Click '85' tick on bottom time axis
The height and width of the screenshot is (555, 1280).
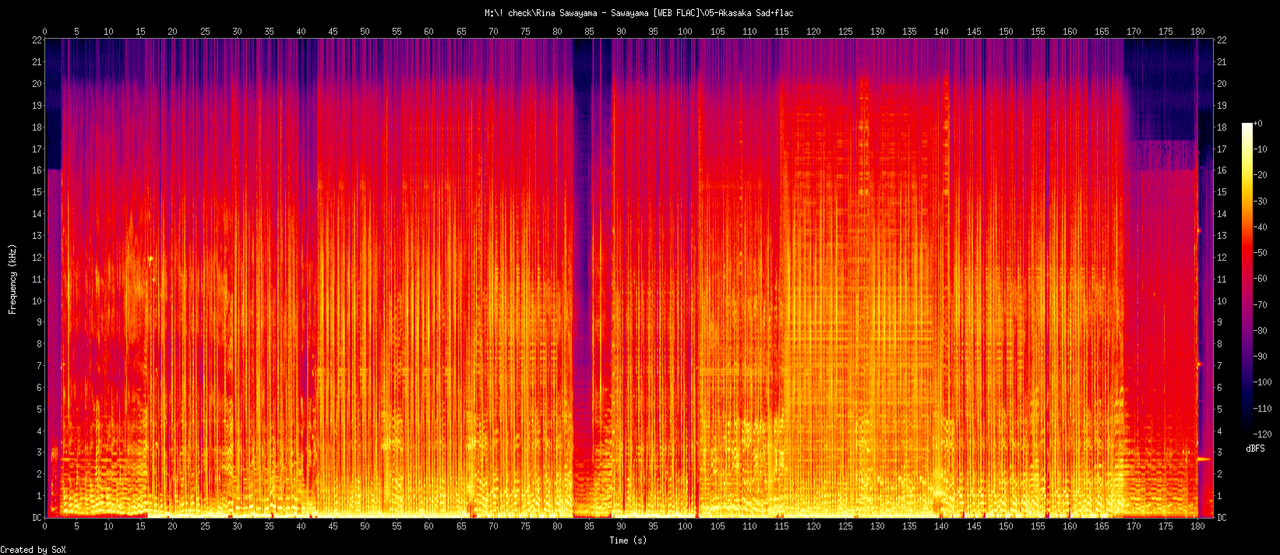pyautogui.click(x=590, y=527)
